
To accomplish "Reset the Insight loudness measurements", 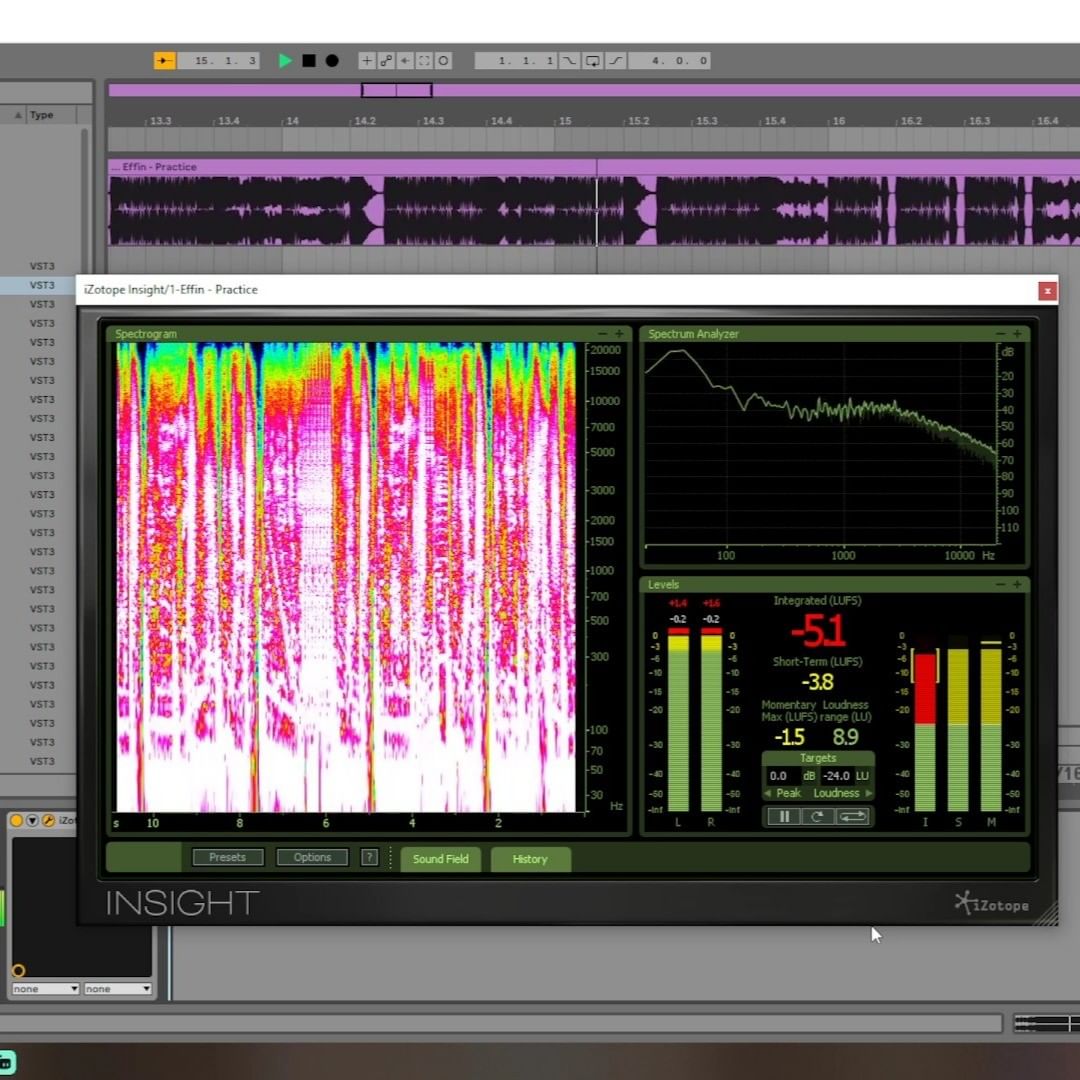I will pyautogui.click(x=817, y=817).
